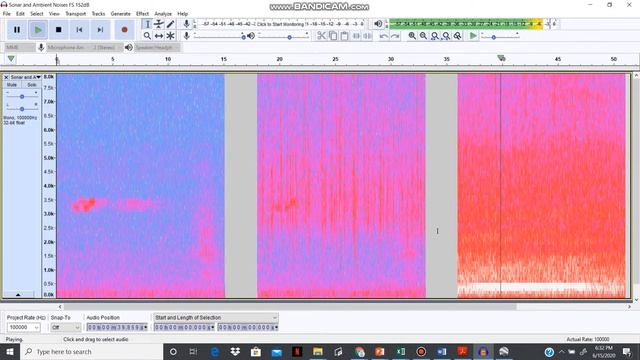Screen dimensions: 640x360
Task: Mute the Sonar and Ambient track
Action: [x=12, y=85]
